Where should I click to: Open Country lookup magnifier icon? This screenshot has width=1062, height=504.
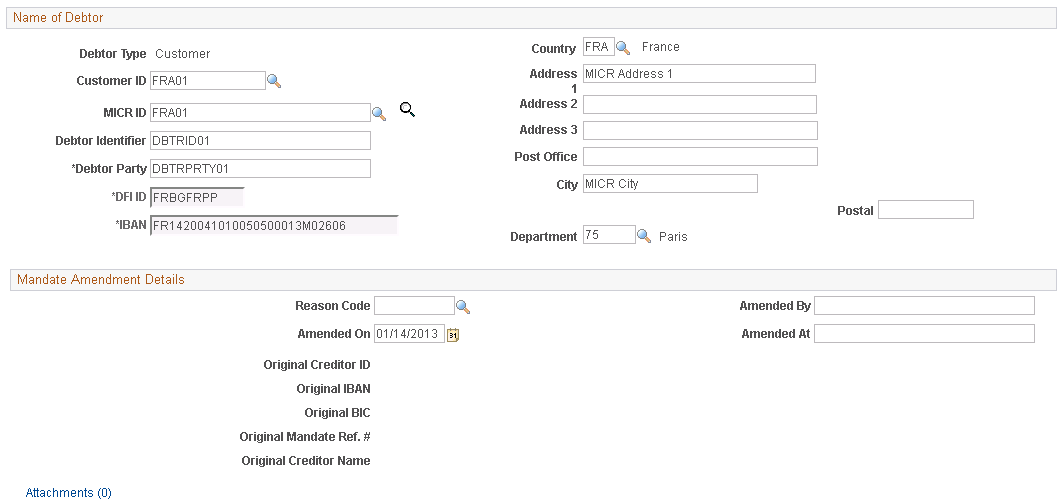pyautogui.click(x=622, y=48)
